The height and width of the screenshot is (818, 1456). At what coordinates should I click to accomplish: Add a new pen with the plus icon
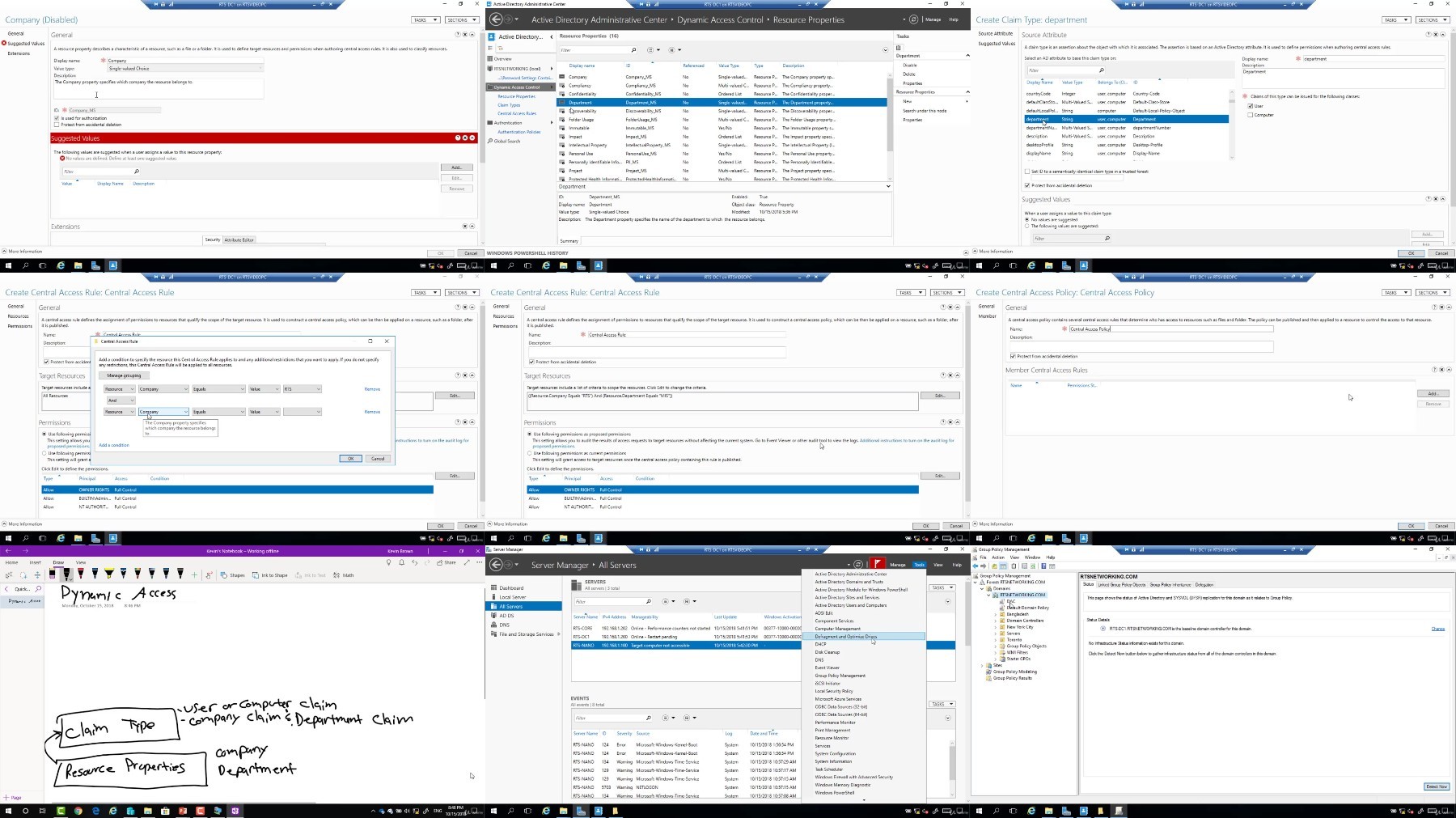click(x=194, y=575)
